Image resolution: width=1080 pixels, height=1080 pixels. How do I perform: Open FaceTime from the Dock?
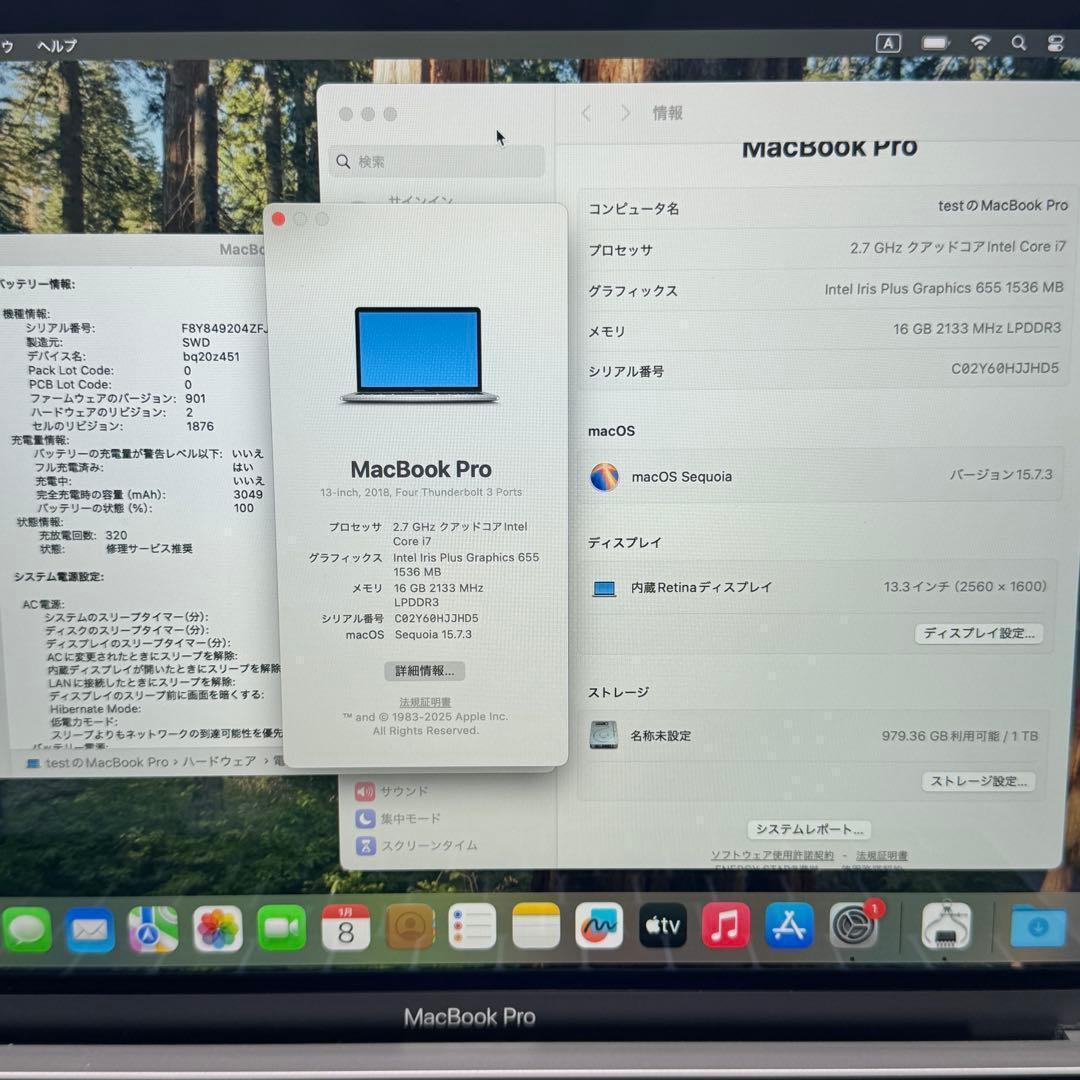pyautogui.click(x=282, y=926)
